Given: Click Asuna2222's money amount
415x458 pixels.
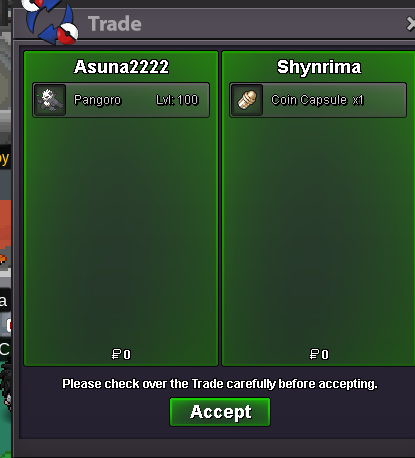Looking at the screenshot, I should tap(121, 354).
